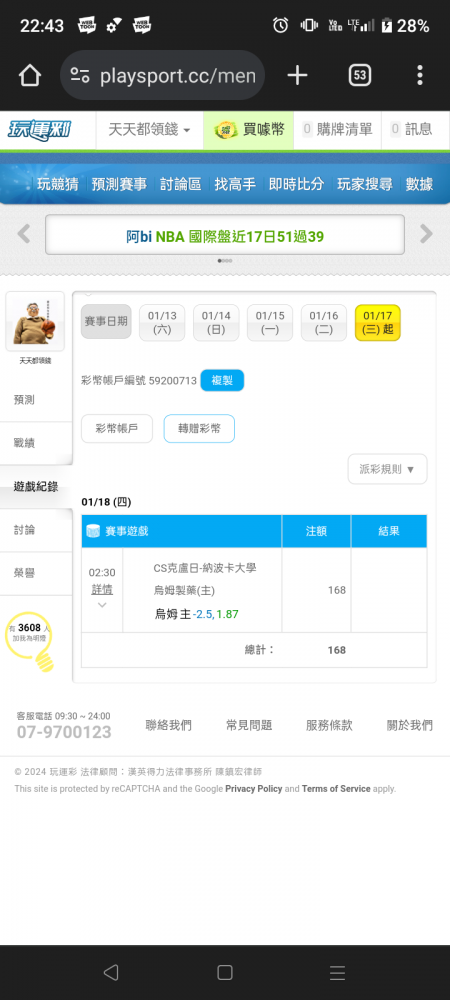Open Chrome three-dot menu
Screen dimensions: 450x1000
[x=419, y=75]
